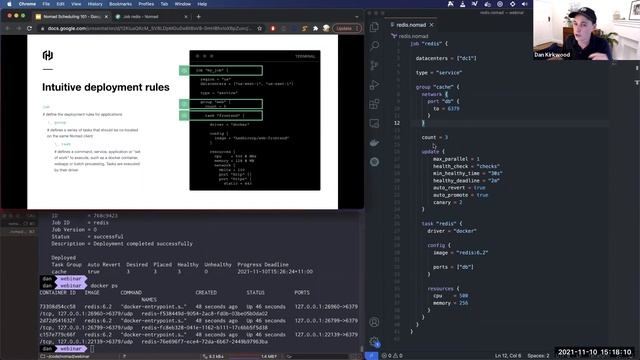Click the image = "redis:6.2" line
Image resolution: width=640 pixels, height=360 pixels.
[460, 253]
